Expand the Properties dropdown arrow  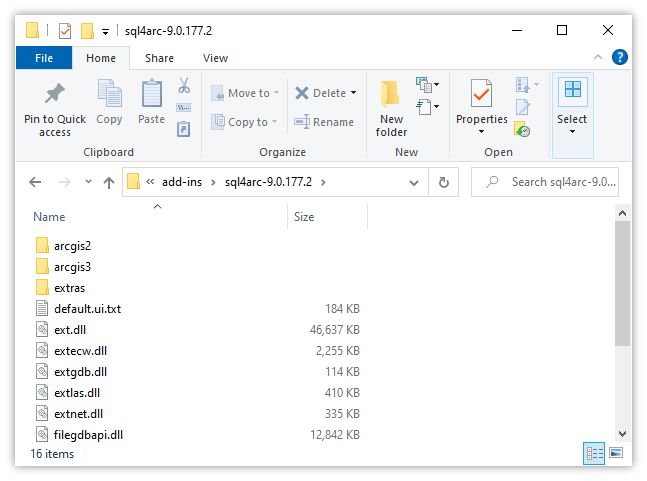tap(482, 132)
